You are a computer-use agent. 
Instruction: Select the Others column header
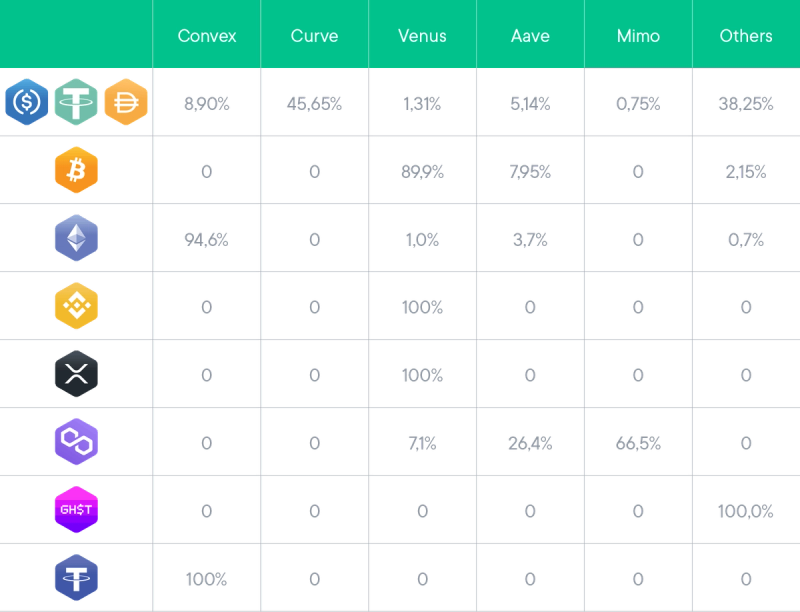(746, 36)
